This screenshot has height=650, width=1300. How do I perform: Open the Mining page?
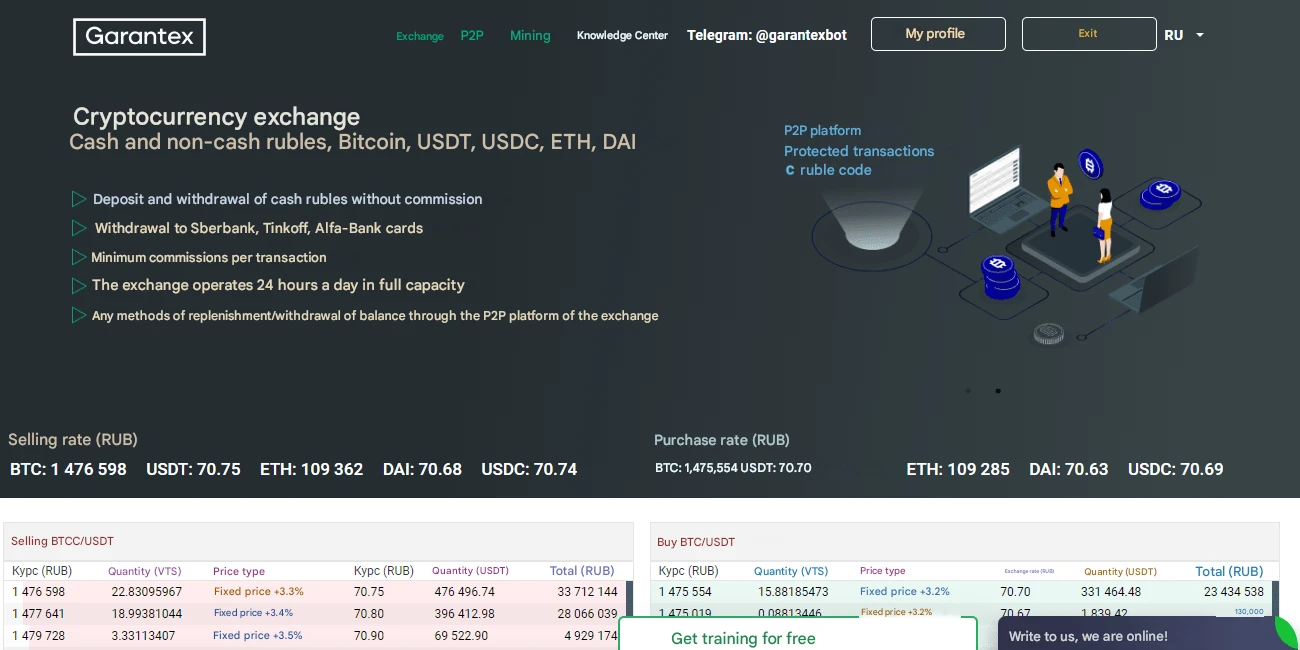click(x=530, y=35)
